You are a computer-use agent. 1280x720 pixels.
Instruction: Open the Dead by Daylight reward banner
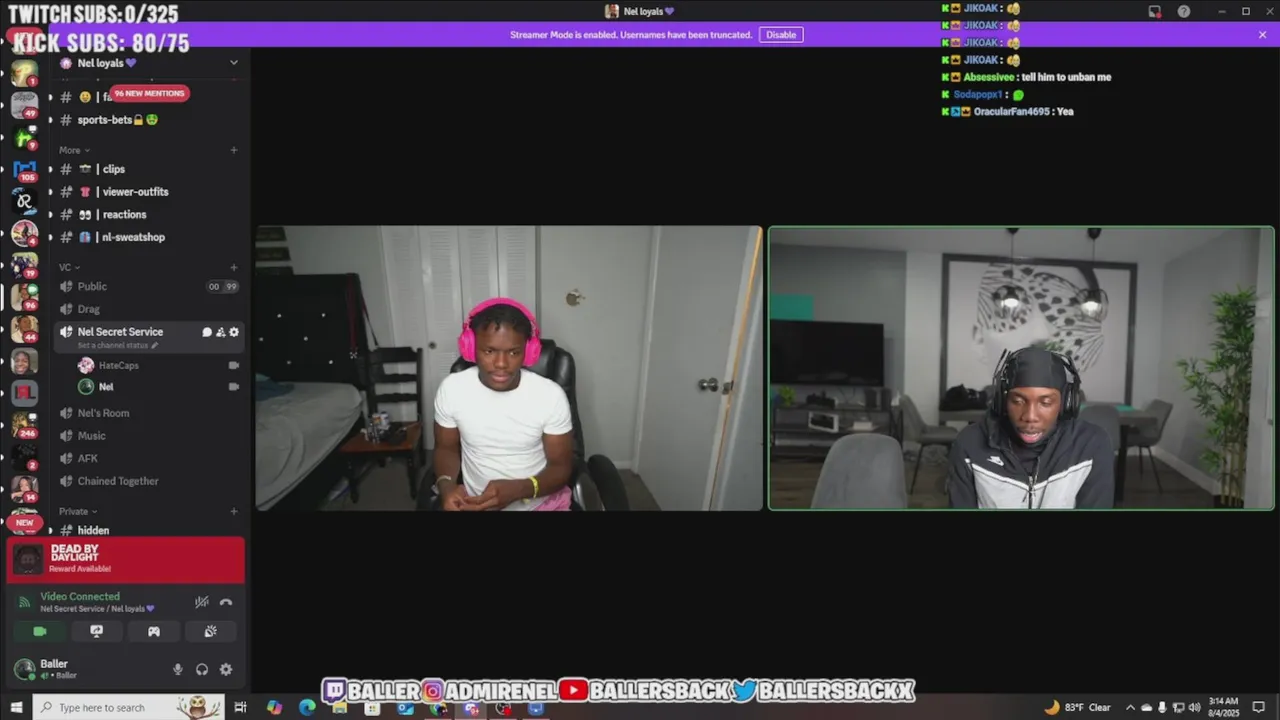(126, 560)
